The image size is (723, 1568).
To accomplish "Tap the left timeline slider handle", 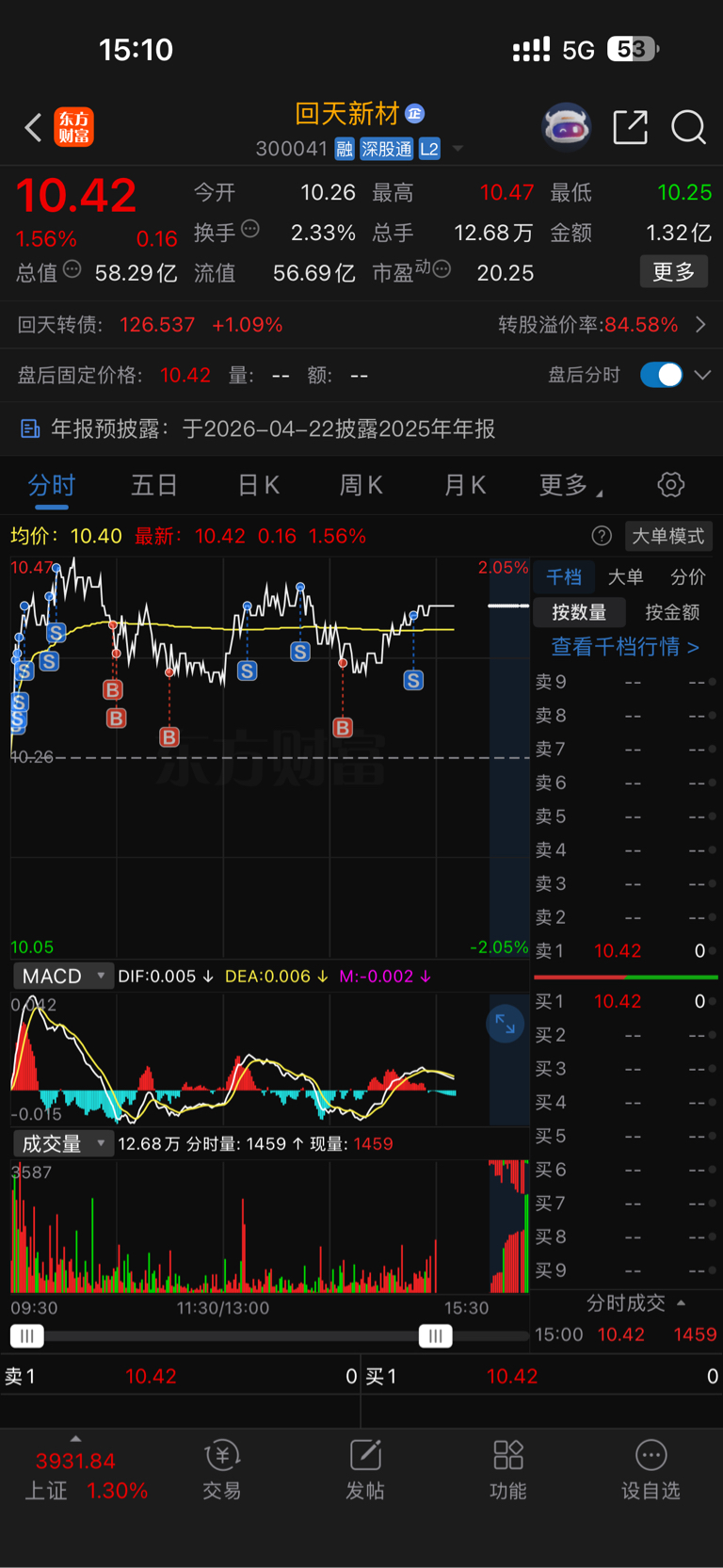I will 27,1335.
